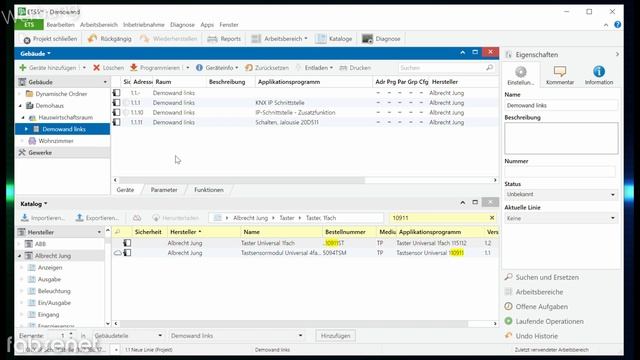The image size is (640, 360).
Task: Click Taster in the catalog breadcrumb
Action: 287,218
